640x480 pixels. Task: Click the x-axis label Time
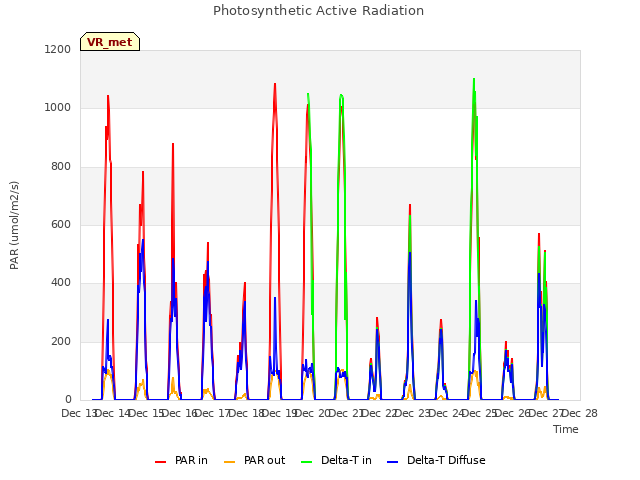tap(566, 429)
